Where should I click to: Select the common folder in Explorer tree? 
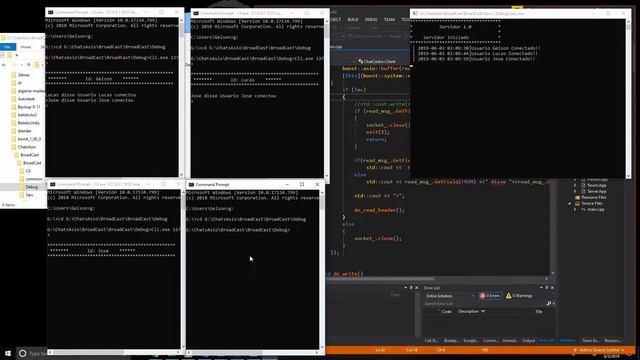(34, 179)
